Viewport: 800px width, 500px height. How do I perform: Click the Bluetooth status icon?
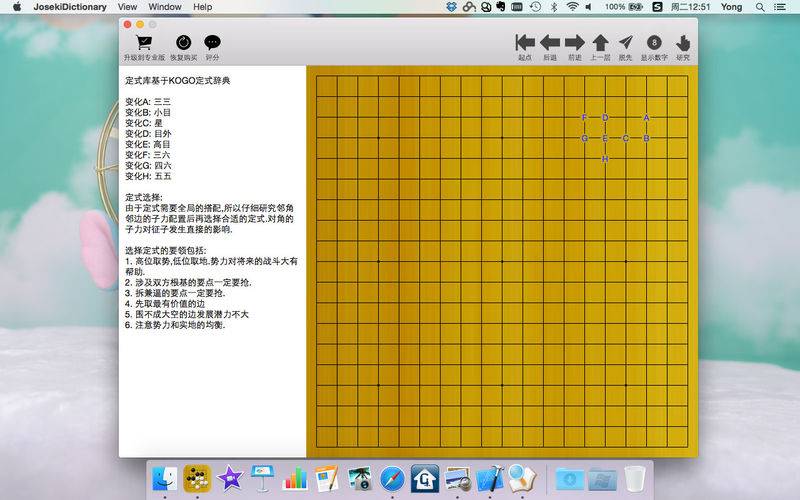coord(554,7)
